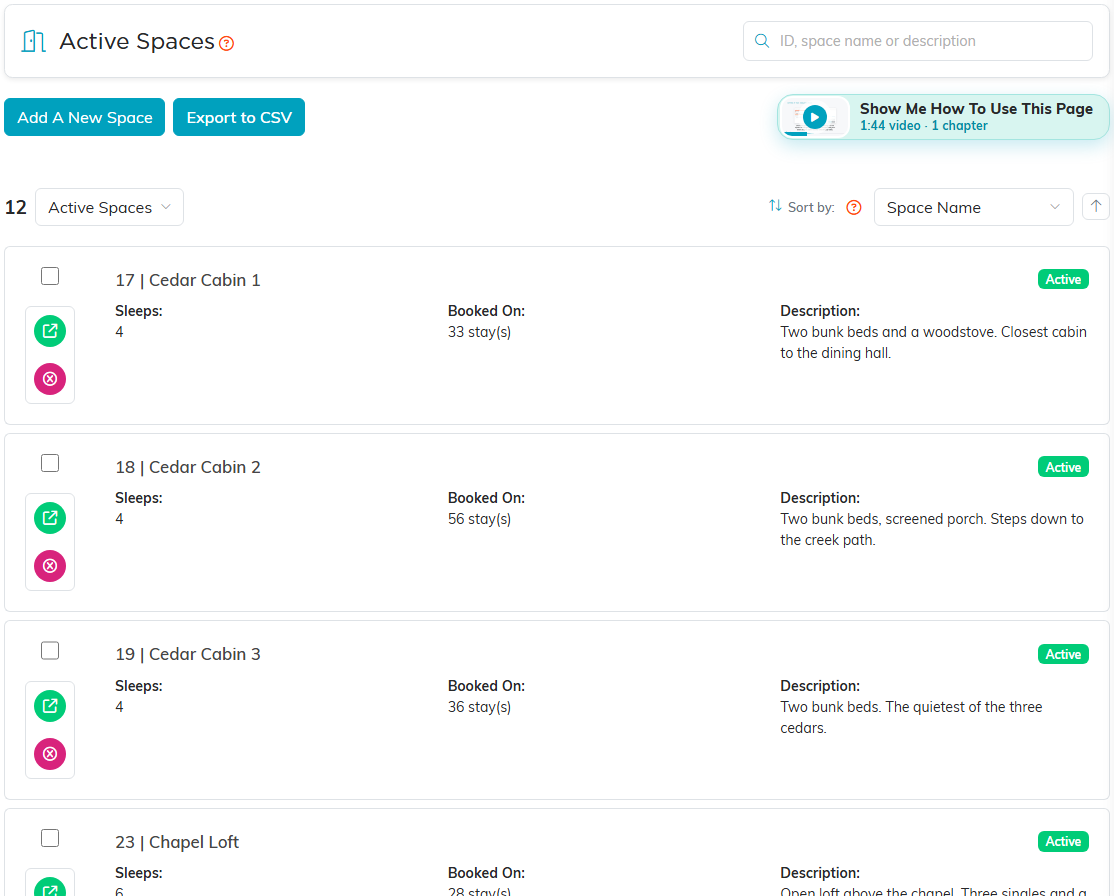This screenshot has width=1114, height=896.
Task: Click the Active badge on Cedar Cabin 1
Action: click(1063, 279)
